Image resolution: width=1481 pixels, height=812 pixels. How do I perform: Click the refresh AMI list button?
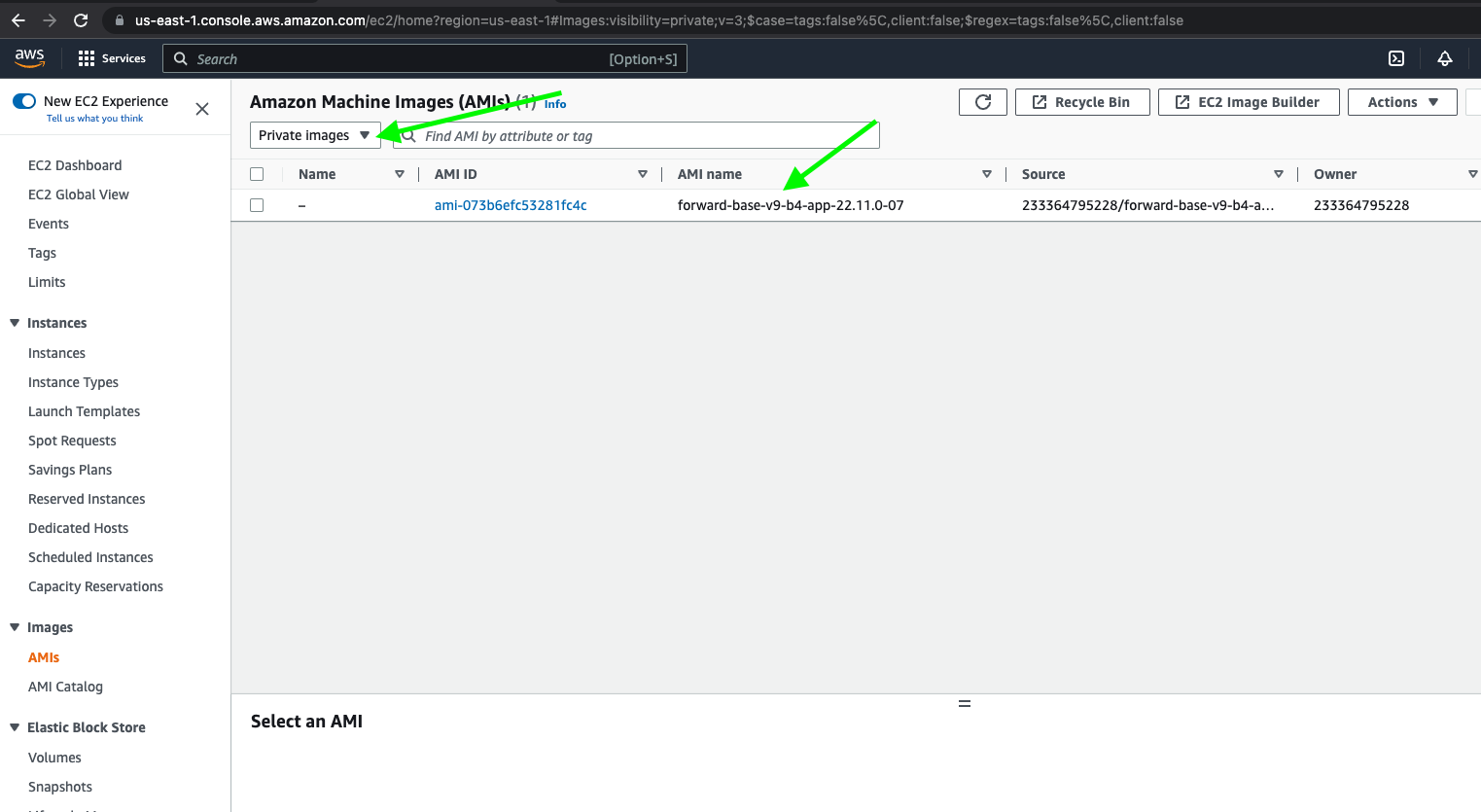[982, 102]
